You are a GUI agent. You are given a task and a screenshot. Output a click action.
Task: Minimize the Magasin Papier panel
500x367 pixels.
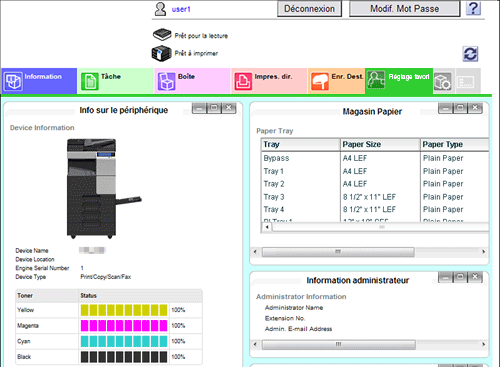point(446,108)
